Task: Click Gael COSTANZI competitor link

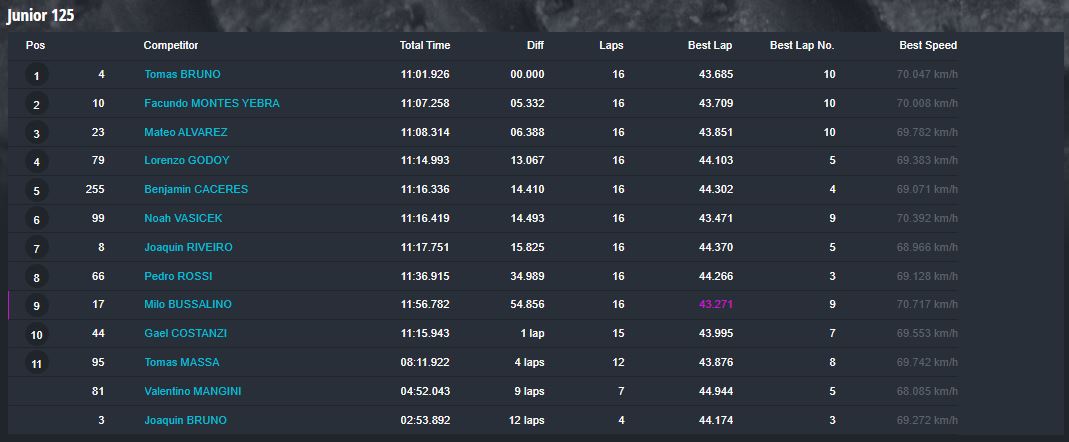Action: [x=185, y=334]
